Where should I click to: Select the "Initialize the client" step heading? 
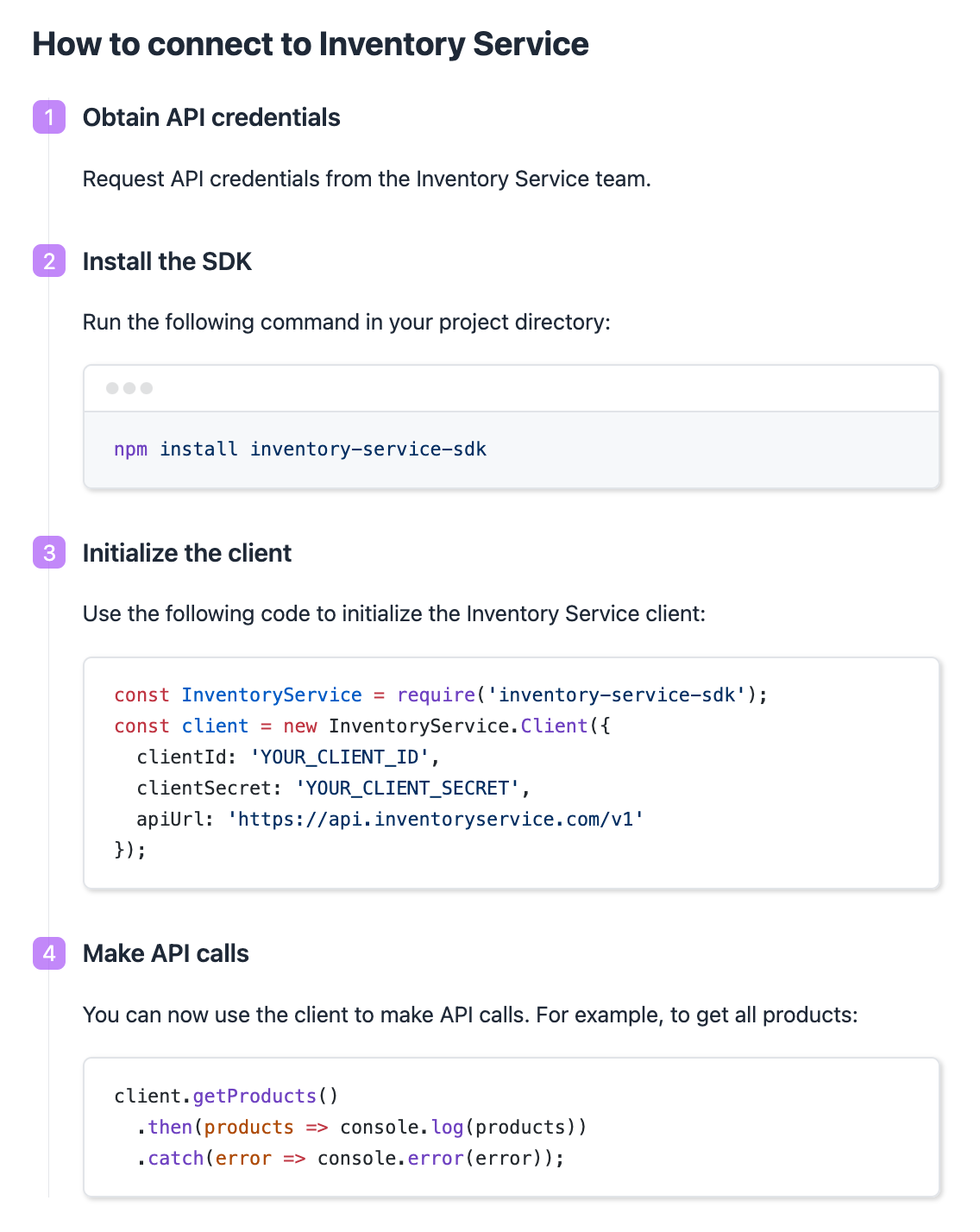[187, 553]
